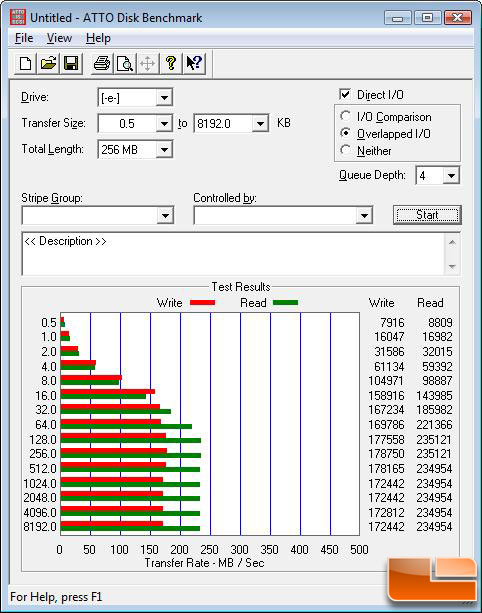
Task: Click the status bar help text
Action: pos(56,597)
